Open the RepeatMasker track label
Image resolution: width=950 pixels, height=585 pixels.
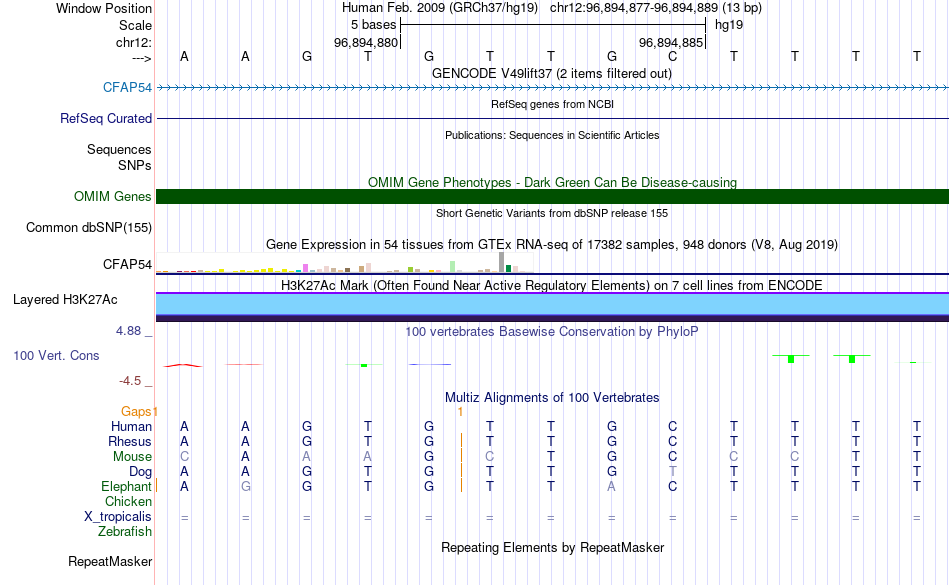click(110, 561)
